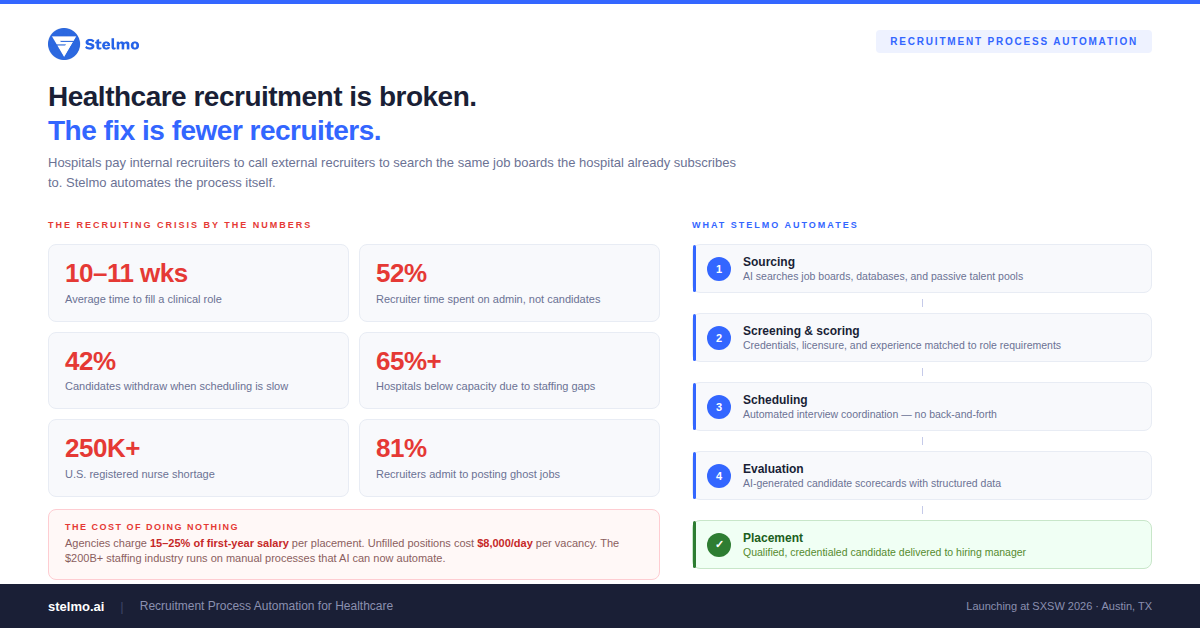Click the green Placement checkmark icon

(718, 545)
